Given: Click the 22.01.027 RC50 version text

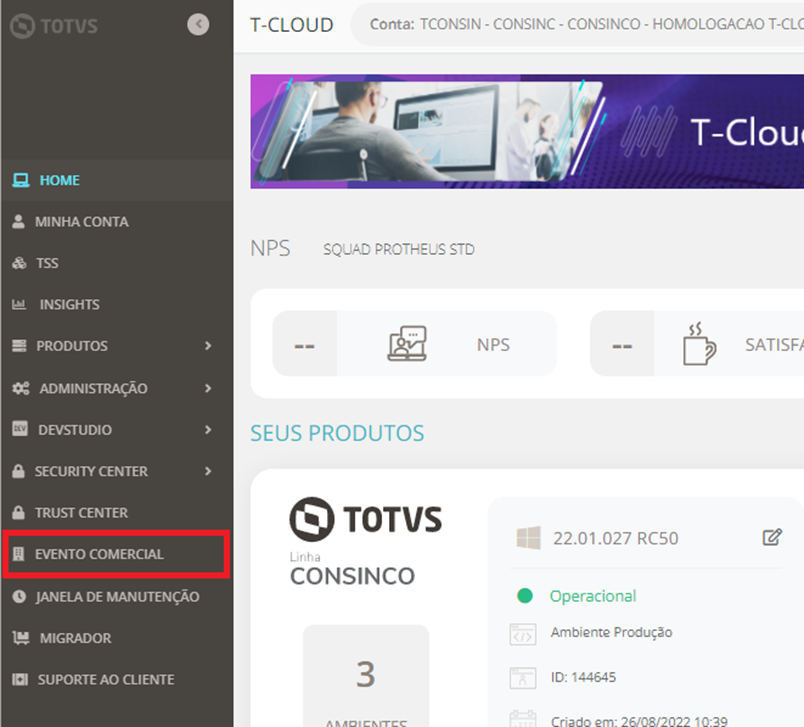Looking at the screenshot, I should click(615, 538).
